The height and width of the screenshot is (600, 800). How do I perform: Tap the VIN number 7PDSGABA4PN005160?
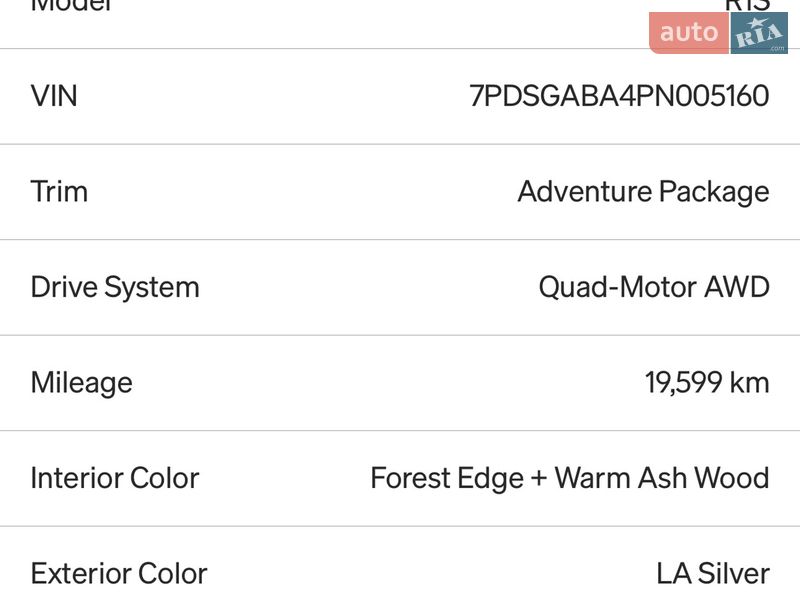619,96
